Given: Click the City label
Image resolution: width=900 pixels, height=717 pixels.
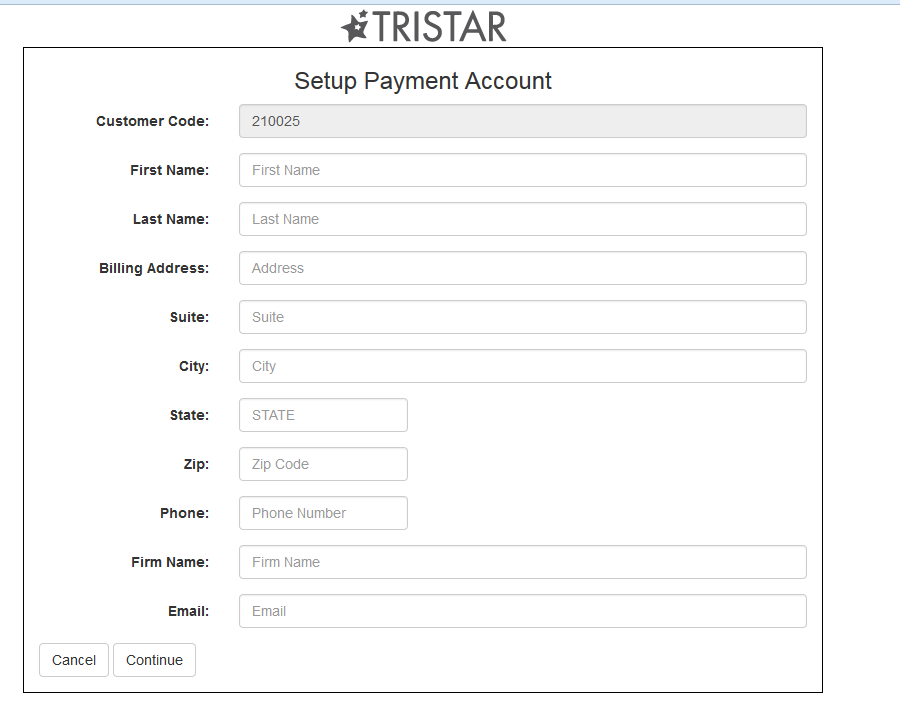Looking at the screenshot, I should 194,366.
